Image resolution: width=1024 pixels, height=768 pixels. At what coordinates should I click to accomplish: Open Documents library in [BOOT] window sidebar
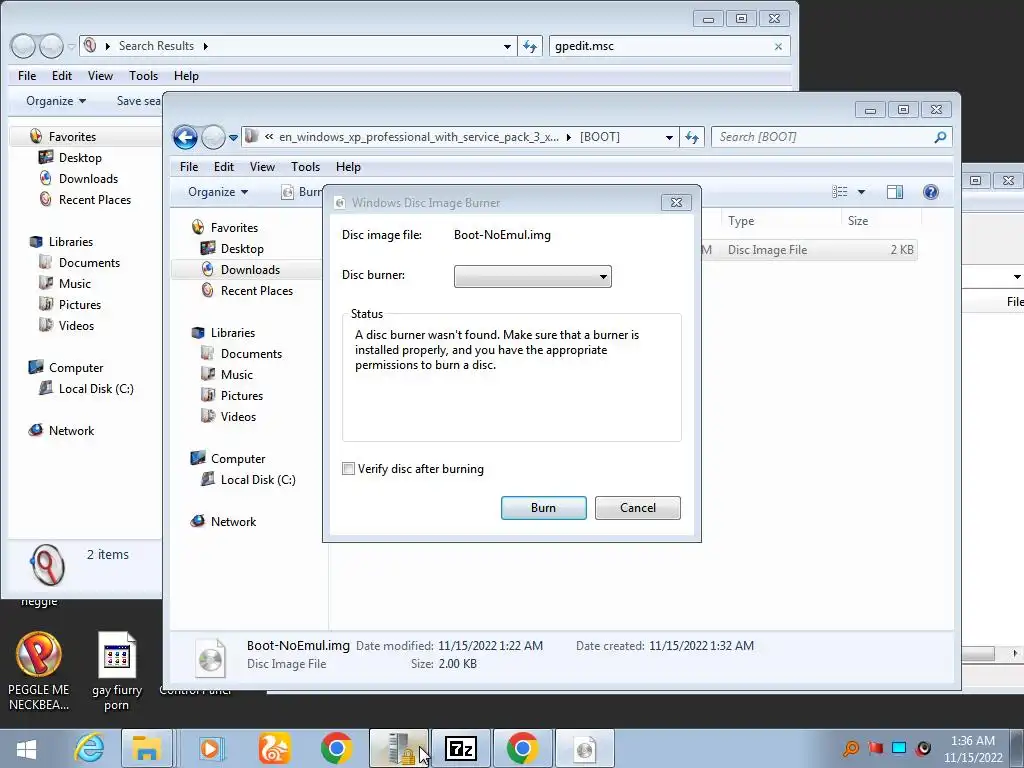point(251,354)
